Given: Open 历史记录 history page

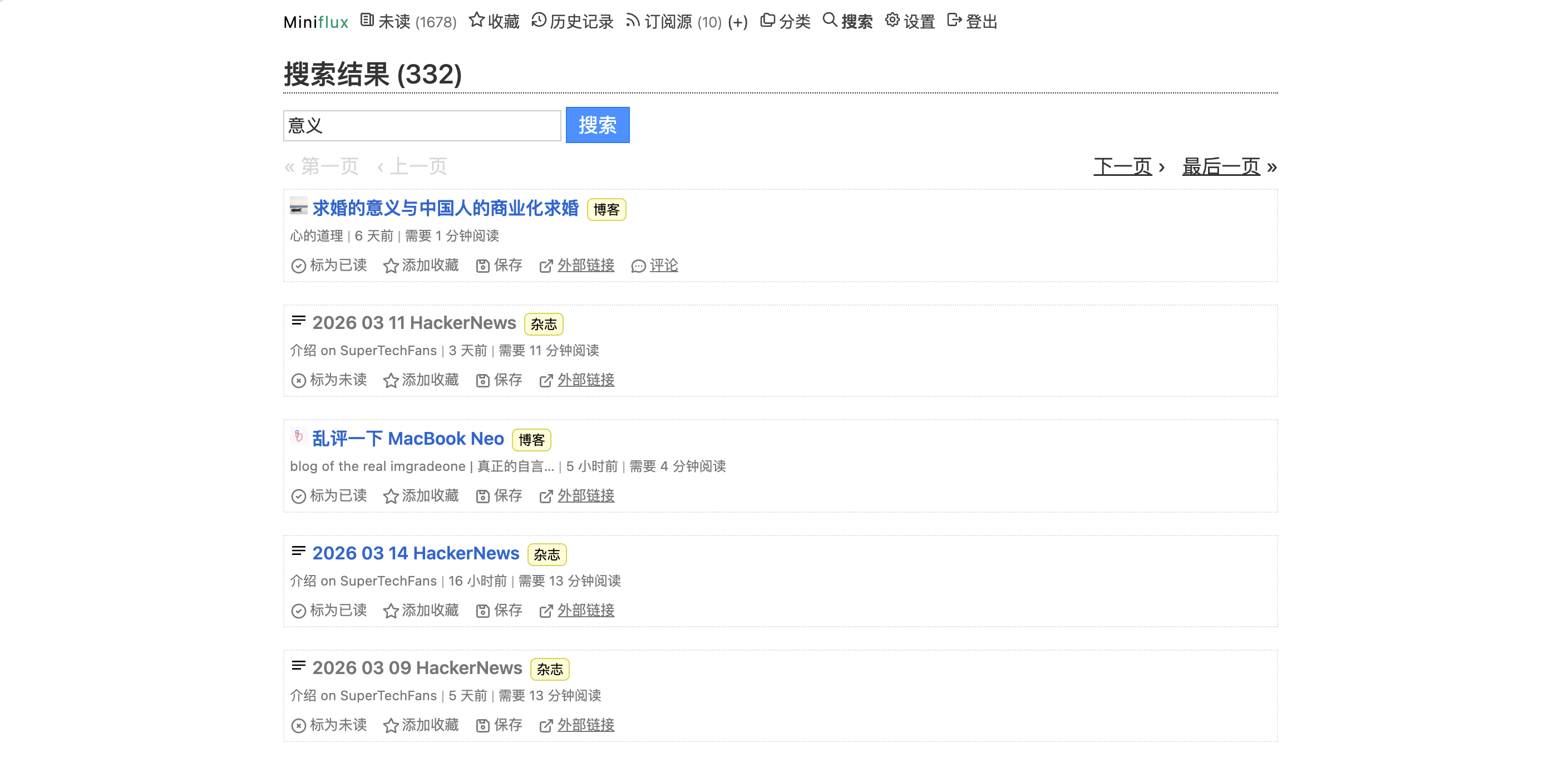Looking at the screenshot, I should click(x=572, y=22).
